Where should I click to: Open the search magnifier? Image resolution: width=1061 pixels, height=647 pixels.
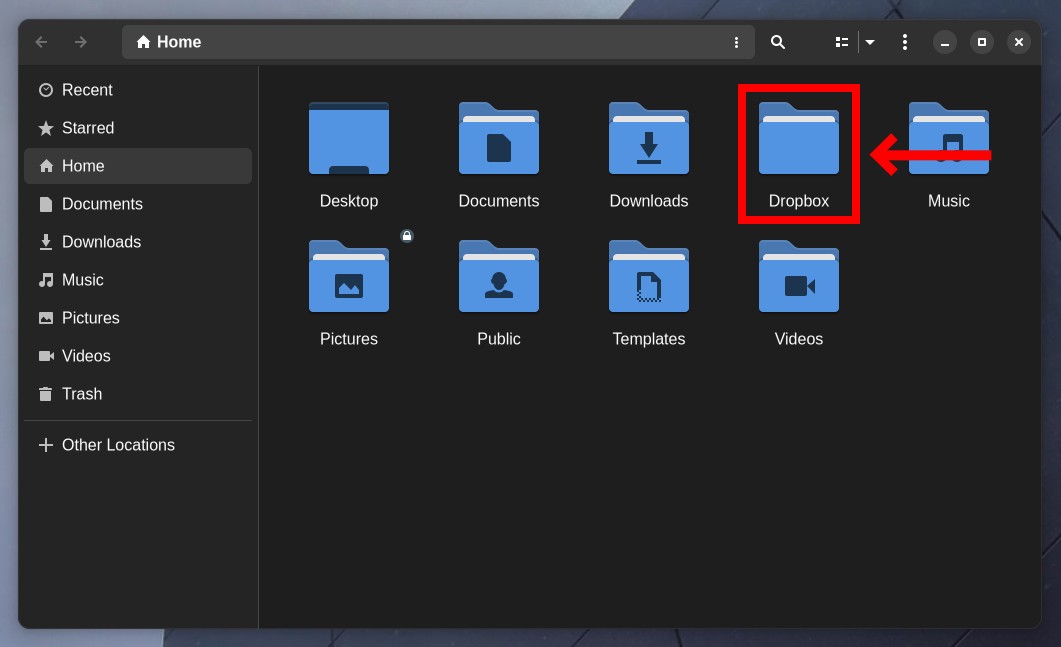click(x=777, y=42)
